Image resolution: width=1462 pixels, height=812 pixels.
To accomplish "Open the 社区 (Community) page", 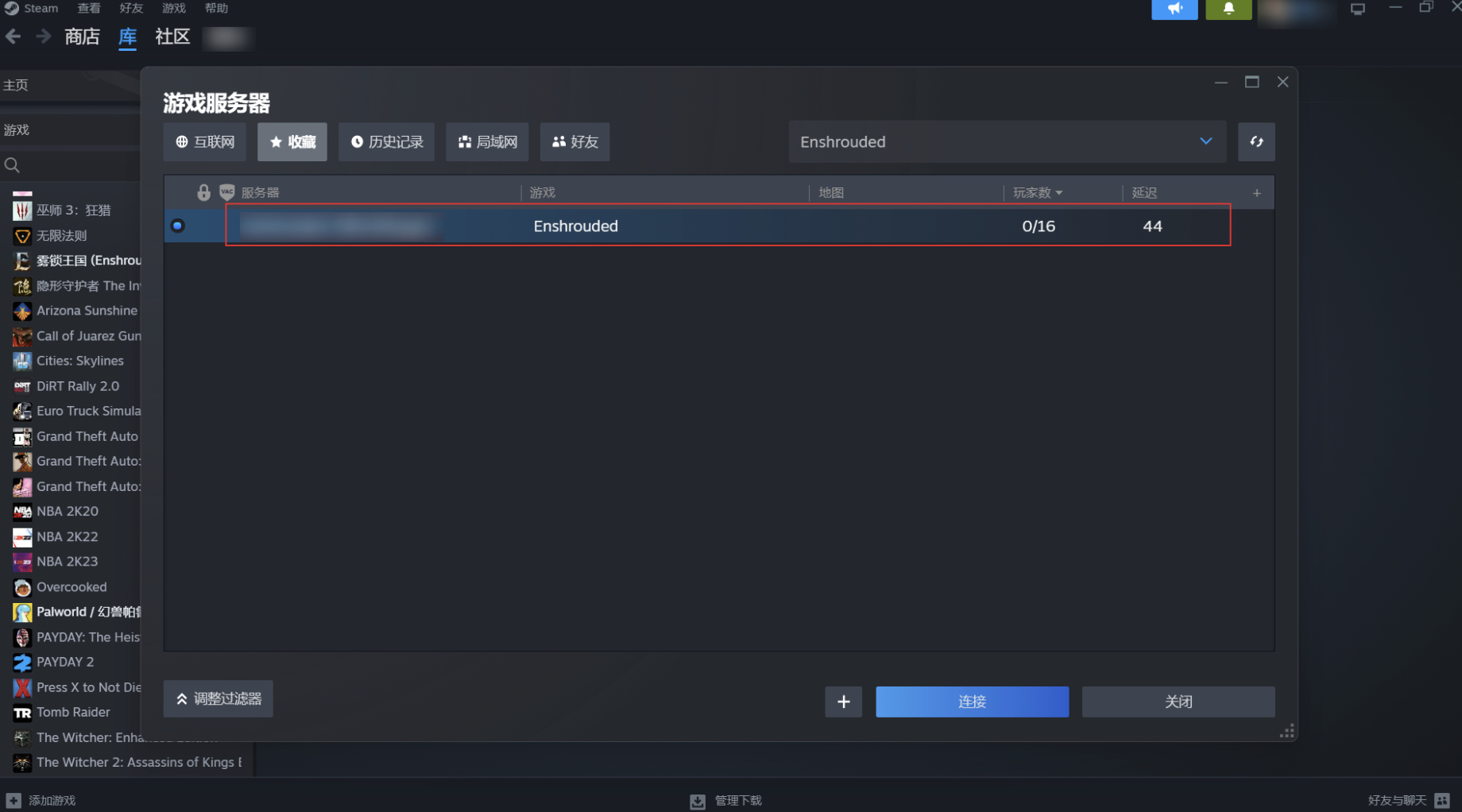I will tap(172, 37).
